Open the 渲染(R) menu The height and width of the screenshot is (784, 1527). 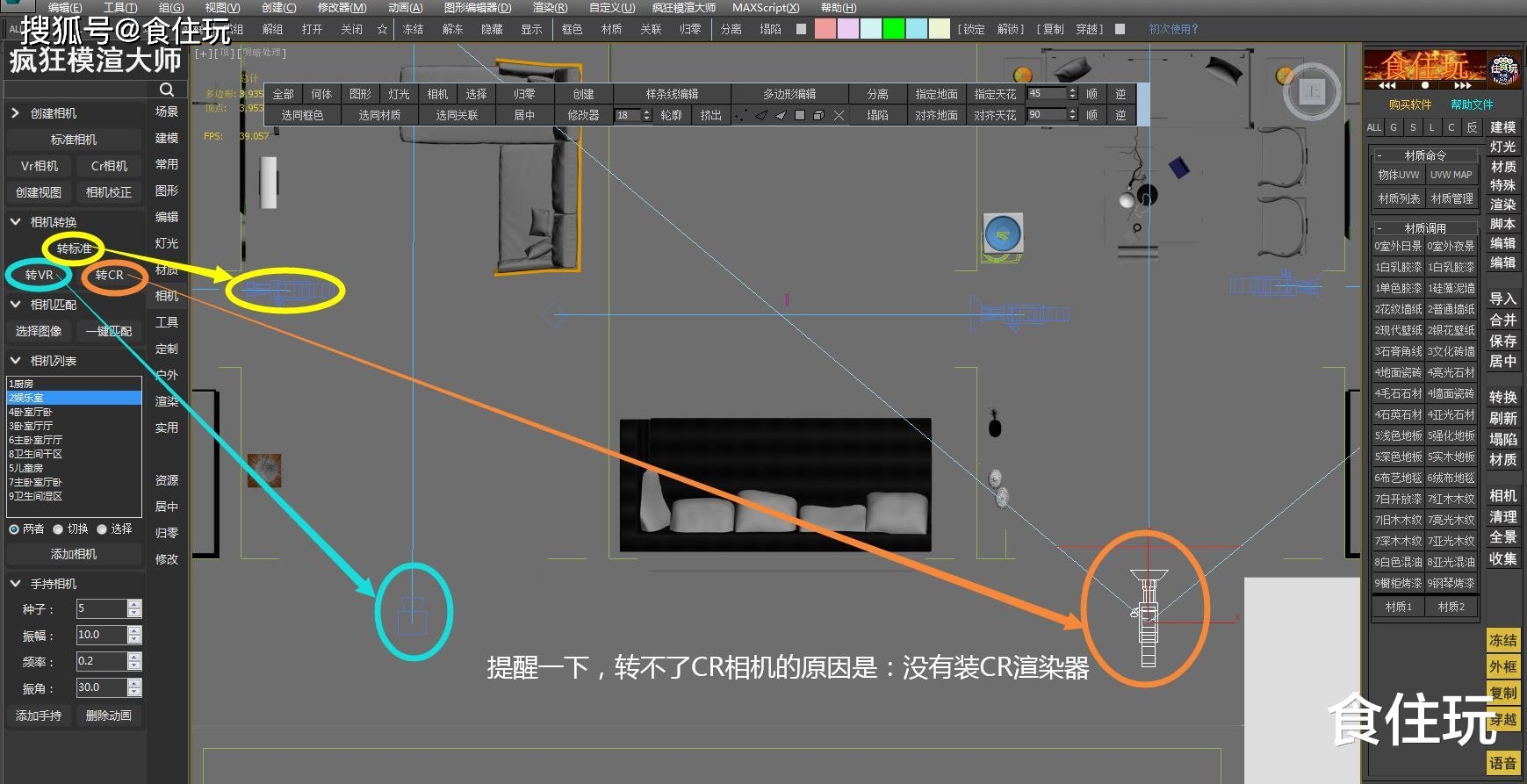(x=550, y=8)
